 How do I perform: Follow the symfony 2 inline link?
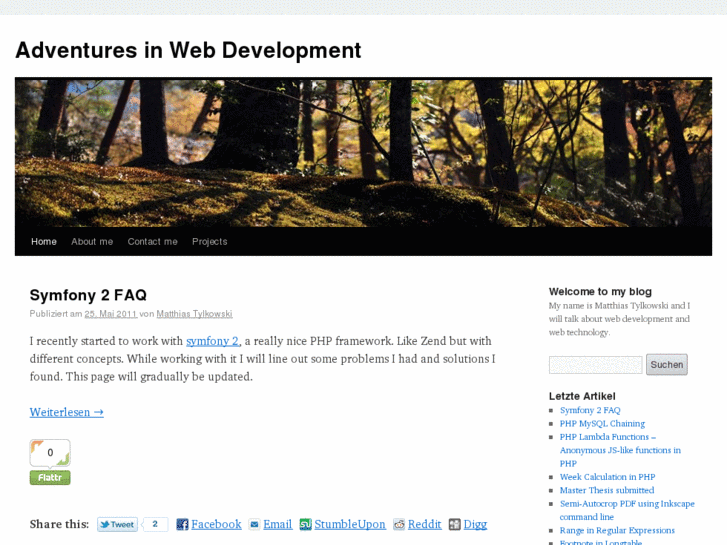coord(213,341)
